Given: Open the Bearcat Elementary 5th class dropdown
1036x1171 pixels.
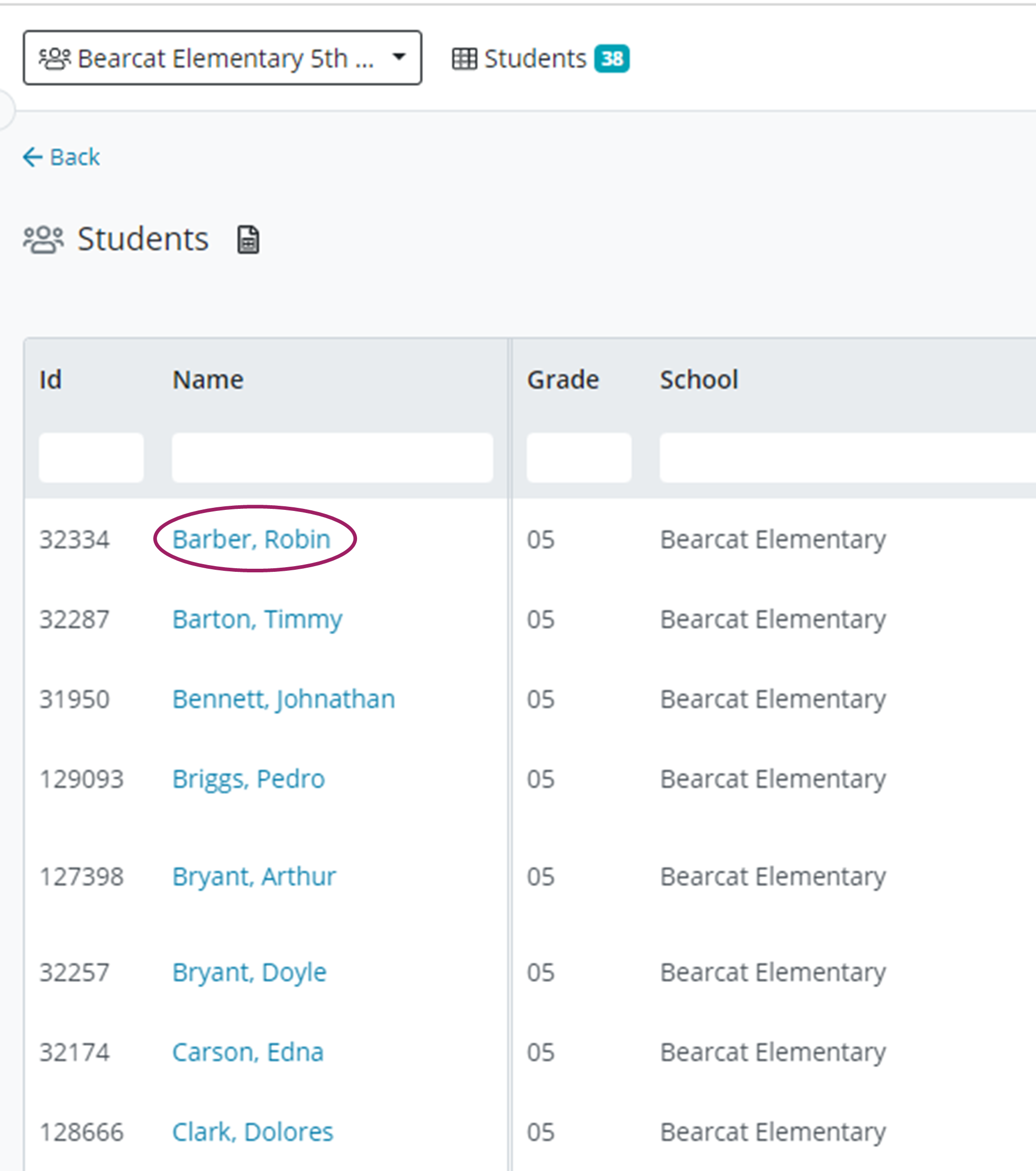Looking at the screenshot, I should (222, 57).
